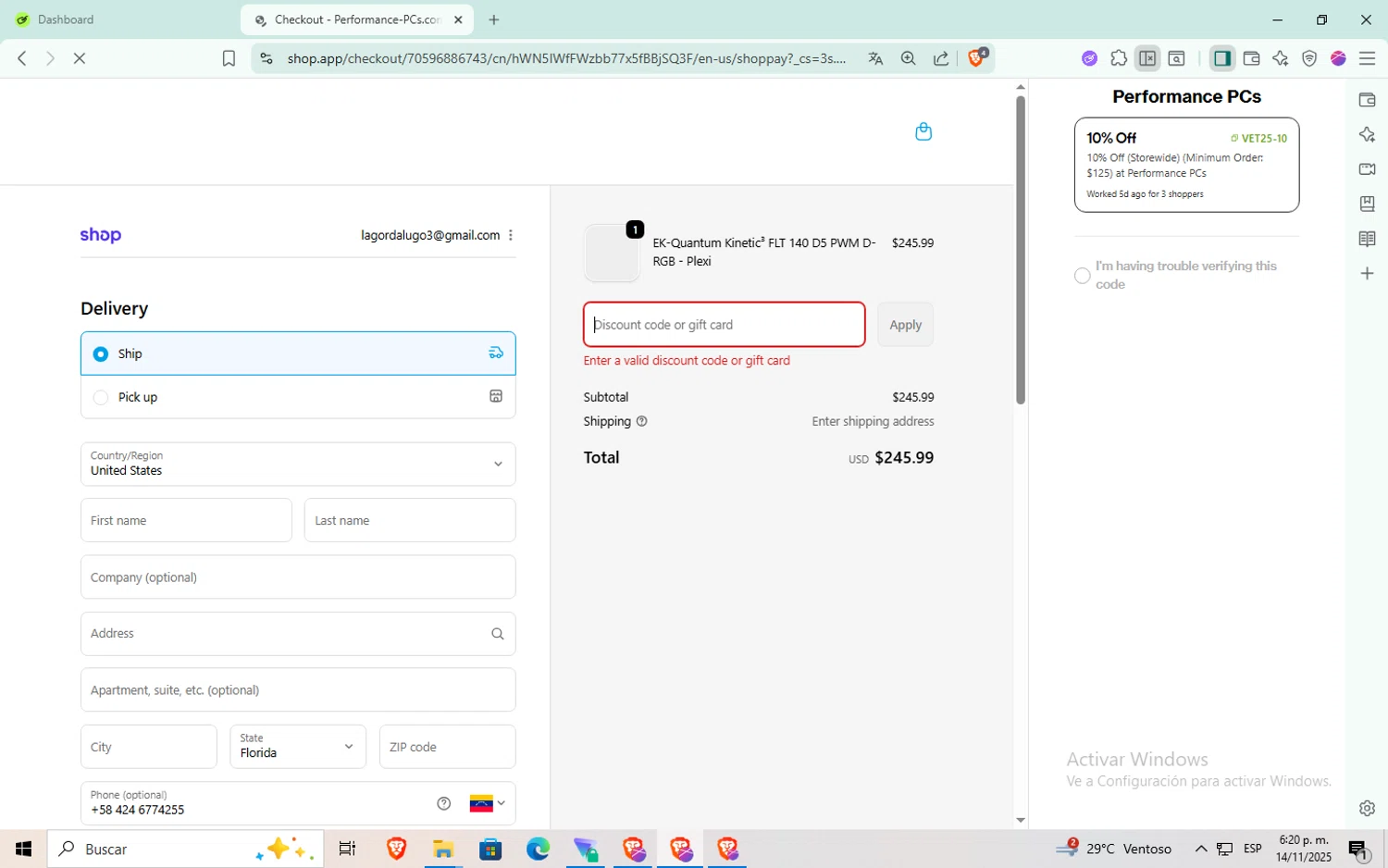
Task: Click the Address field
Action: coord(298,634)
